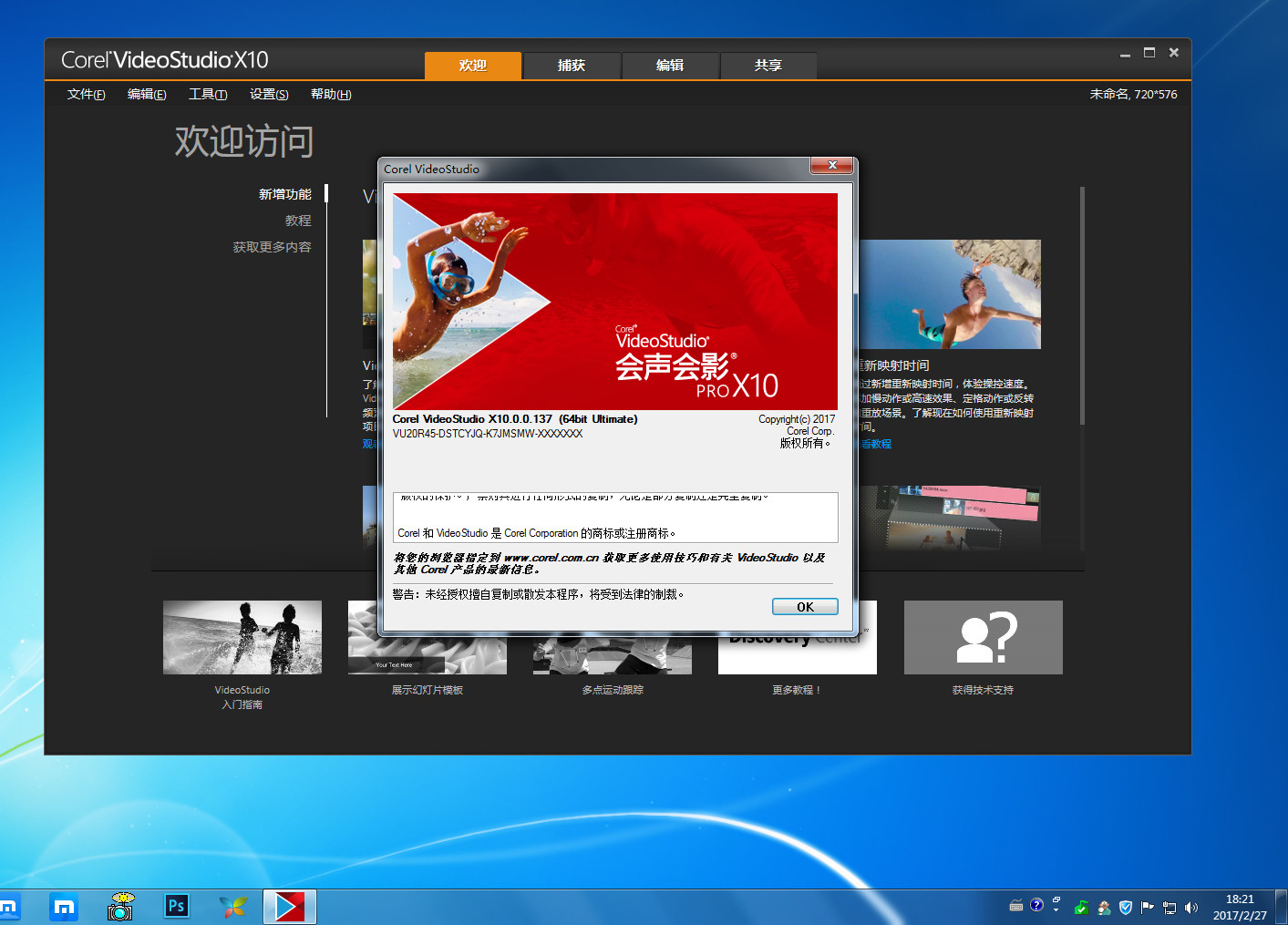Click the taskbar clock showing 18:21
Screen dimensions: 1288x925
(1240, 907)
